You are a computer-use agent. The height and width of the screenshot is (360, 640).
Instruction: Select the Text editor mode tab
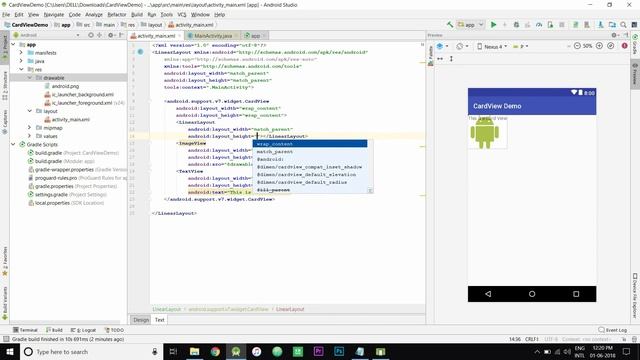click(160, 320)
